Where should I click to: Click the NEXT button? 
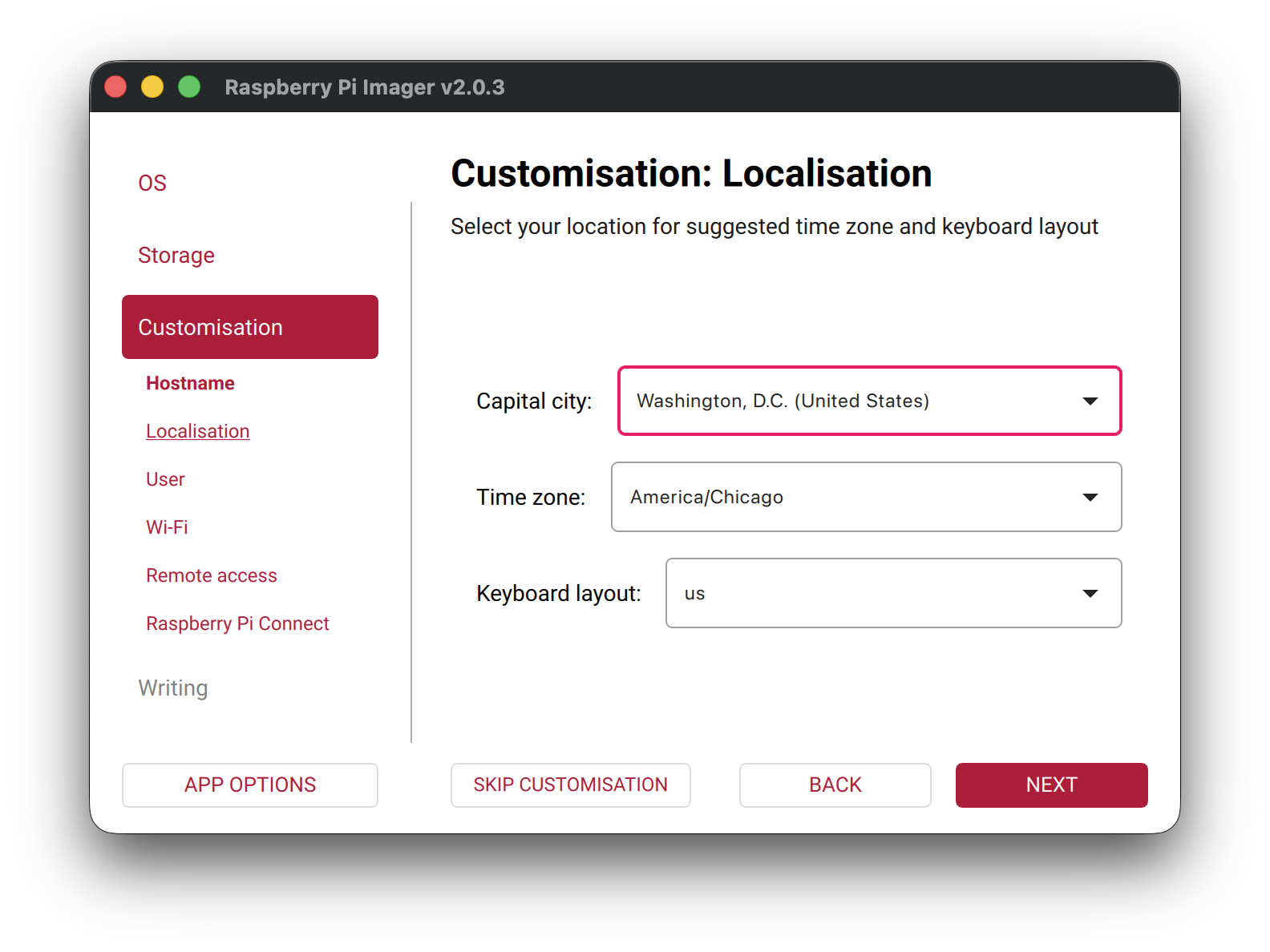tap(1051, 785)
